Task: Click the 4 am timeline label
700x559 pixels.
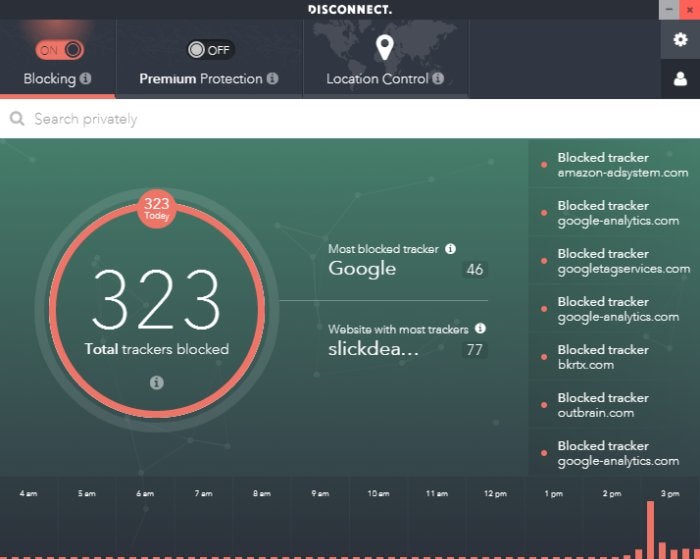Action: 28,493
